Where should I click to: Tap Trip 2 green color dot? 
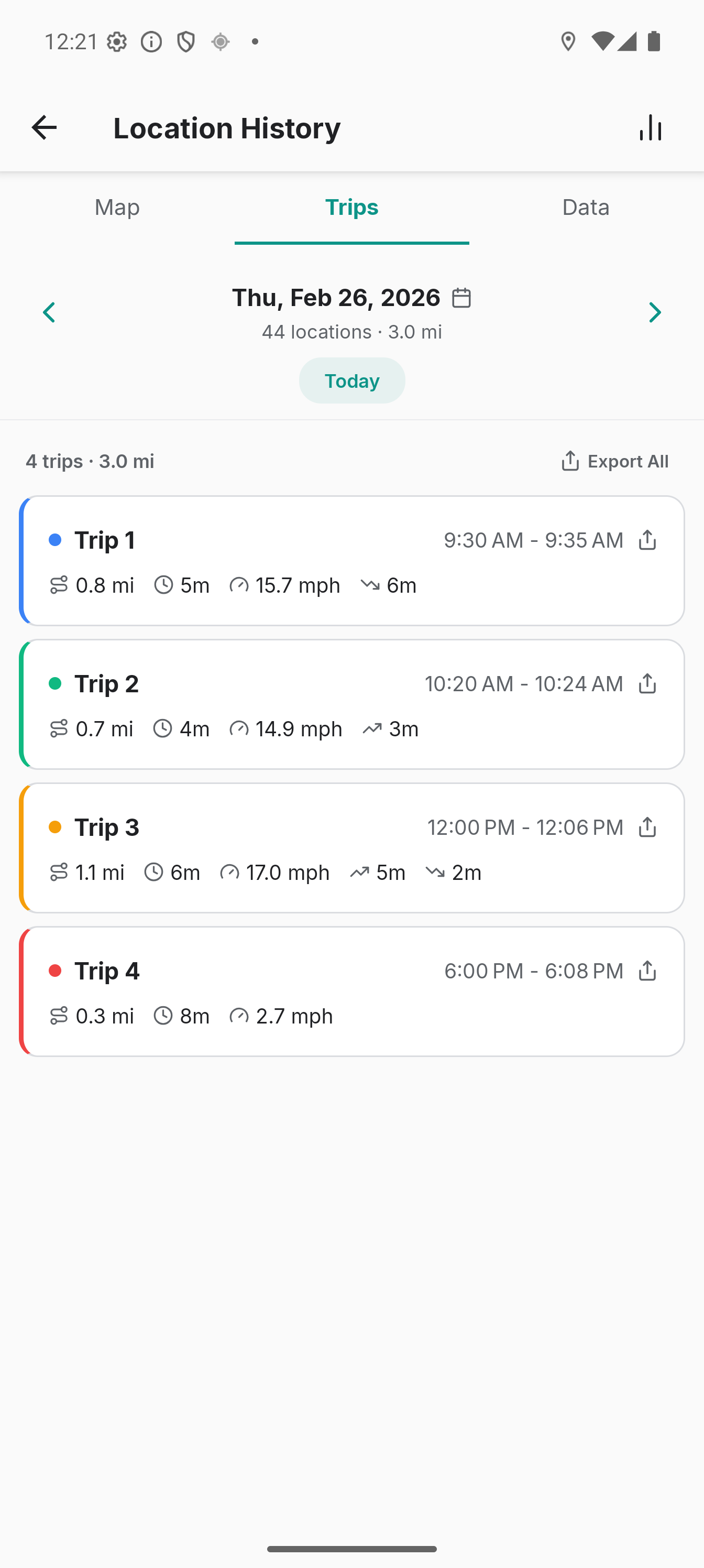pyautogui.click(x=56, y=683)
